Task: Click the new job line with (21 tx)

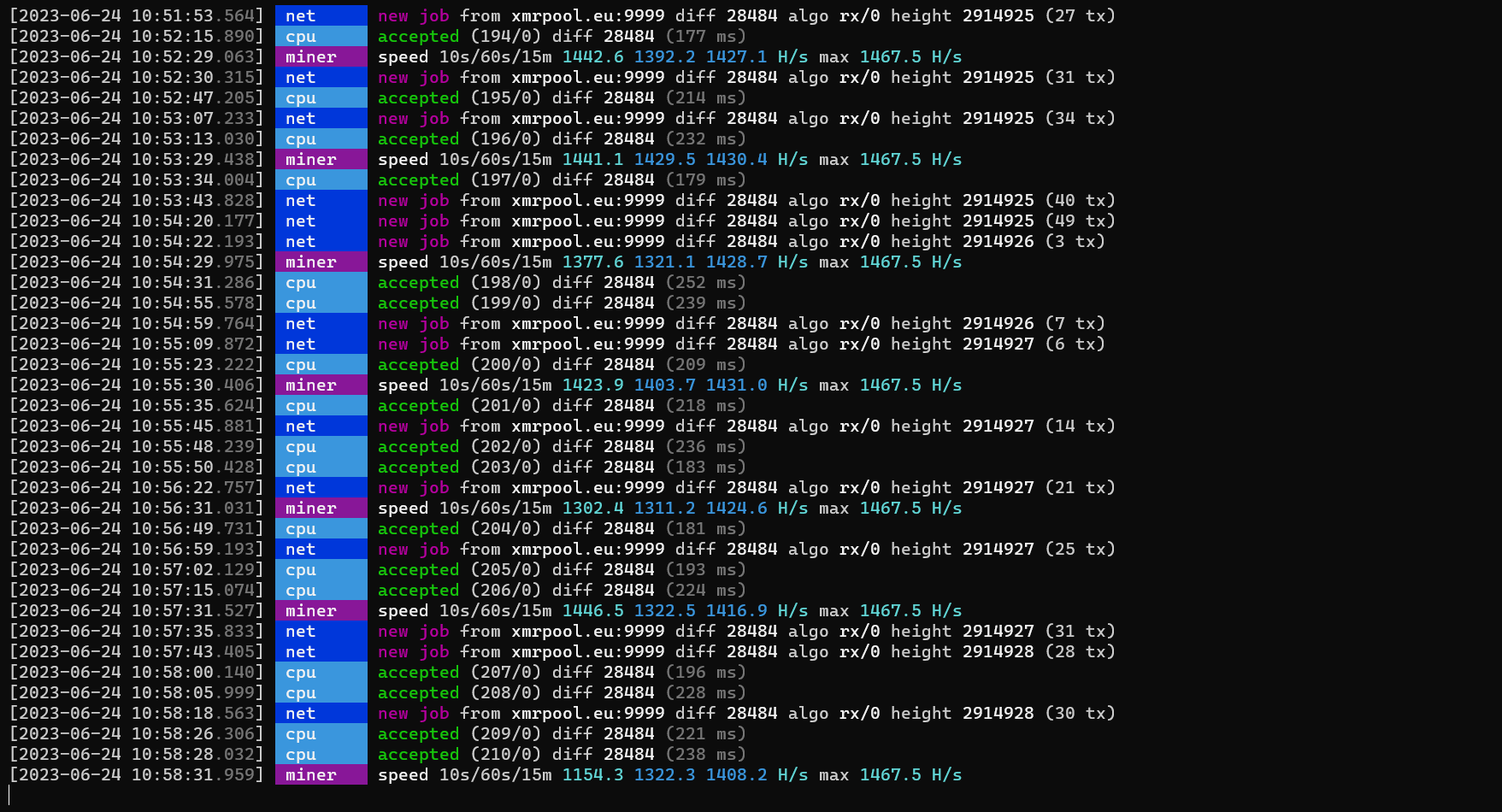Action: pyautogui.click(x=746, y=487)
